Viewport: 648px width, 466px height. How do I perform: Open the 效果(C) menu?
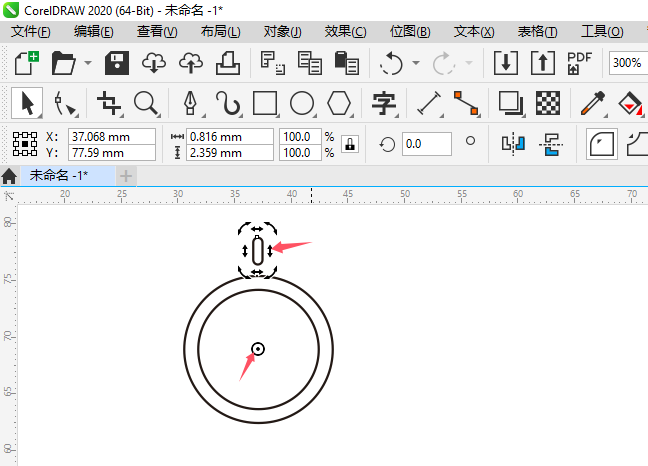click(x=345, y=32)
